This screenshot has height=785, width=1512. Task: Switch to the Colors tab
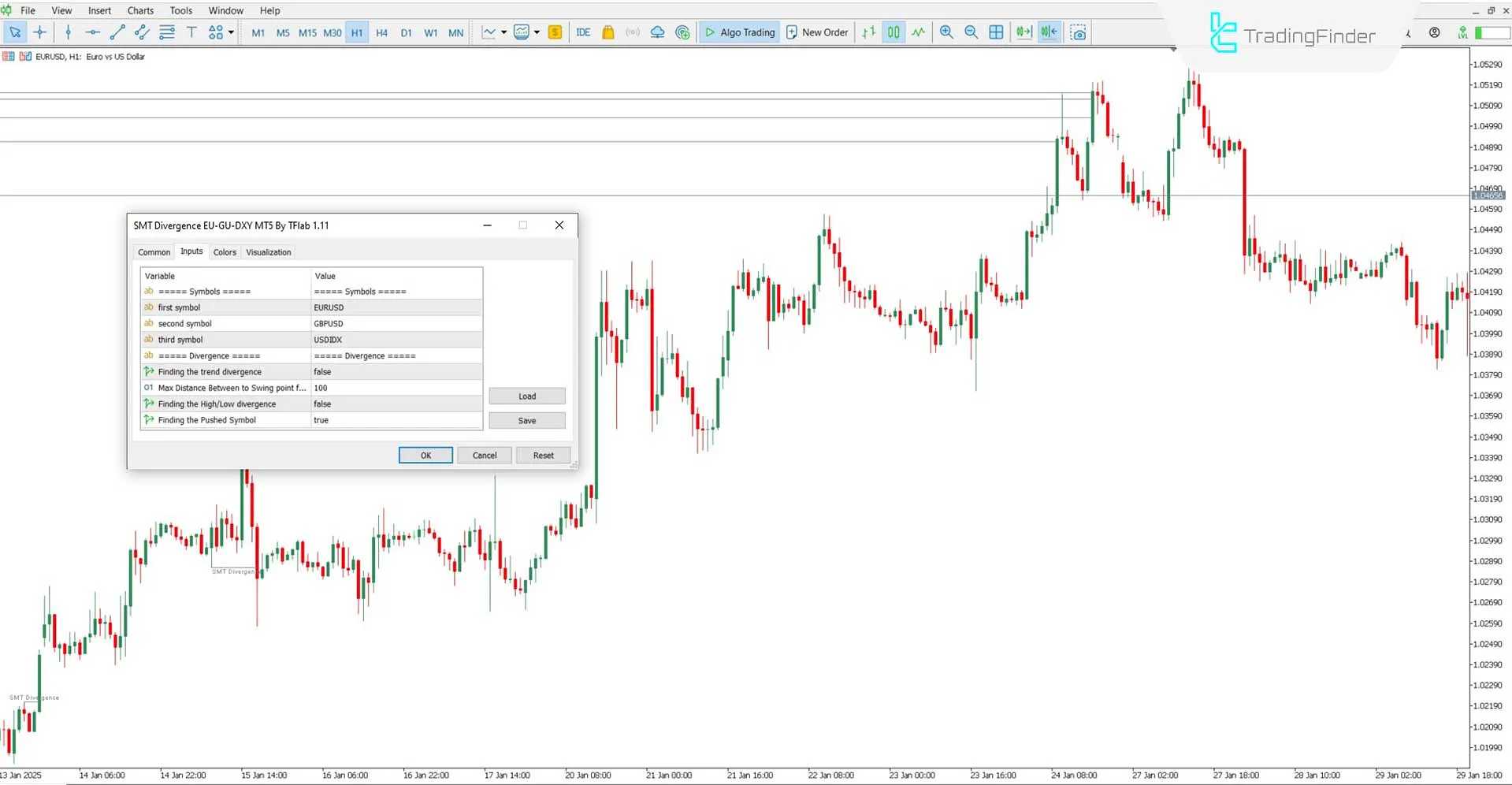coord(225,252)
